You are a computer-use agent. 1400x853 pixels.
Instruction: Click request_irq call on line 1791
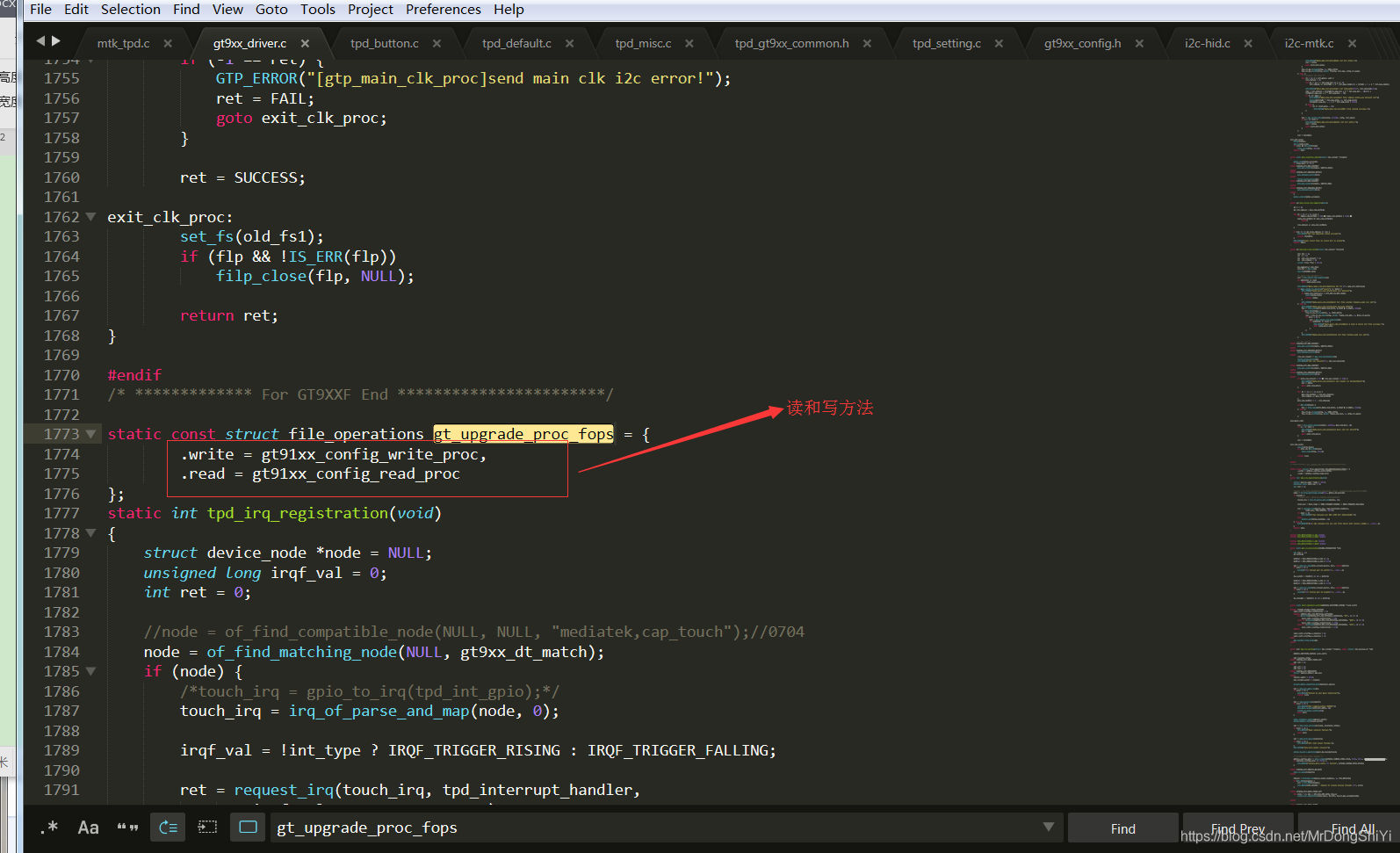tap(284, 790)
